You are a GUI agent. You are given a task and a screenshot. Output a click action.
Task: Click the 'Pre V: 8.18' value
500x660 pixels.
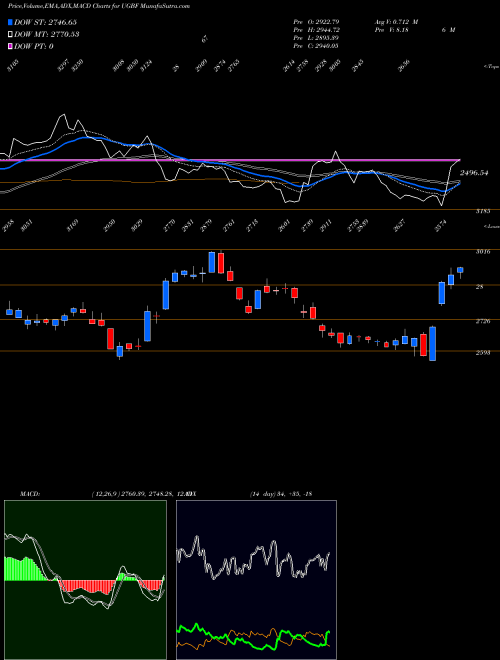pyautogui.click(x=391, y=29)
